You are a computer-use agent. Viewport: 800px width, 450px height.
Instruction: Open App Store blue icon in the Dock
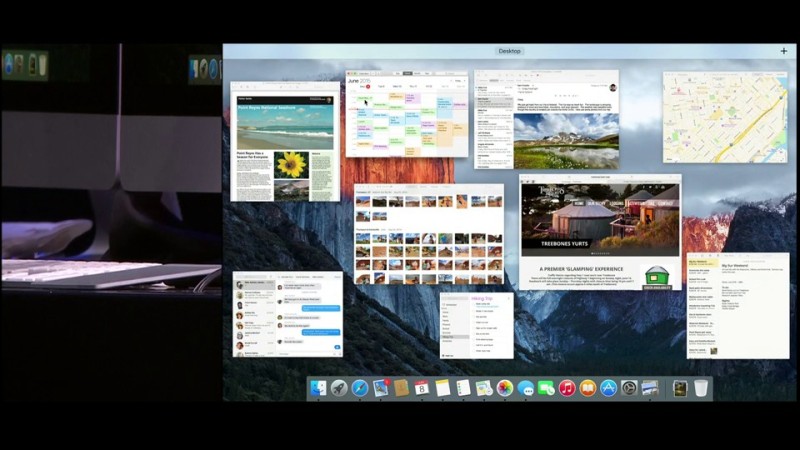tap(608, 388)
